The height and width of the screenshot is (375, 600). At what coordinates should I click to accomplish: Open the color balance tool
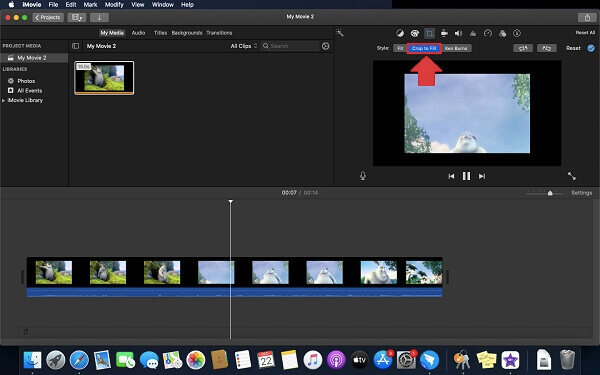point(400,33)
